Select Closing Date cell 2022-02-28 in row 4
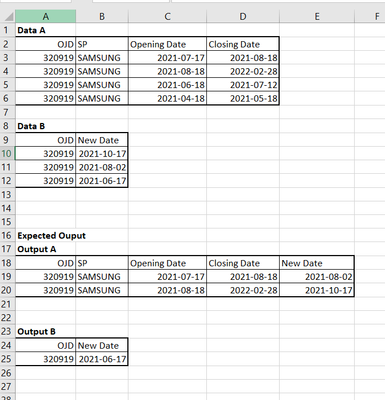The image size is (385, 400). [x=243, y=71]
